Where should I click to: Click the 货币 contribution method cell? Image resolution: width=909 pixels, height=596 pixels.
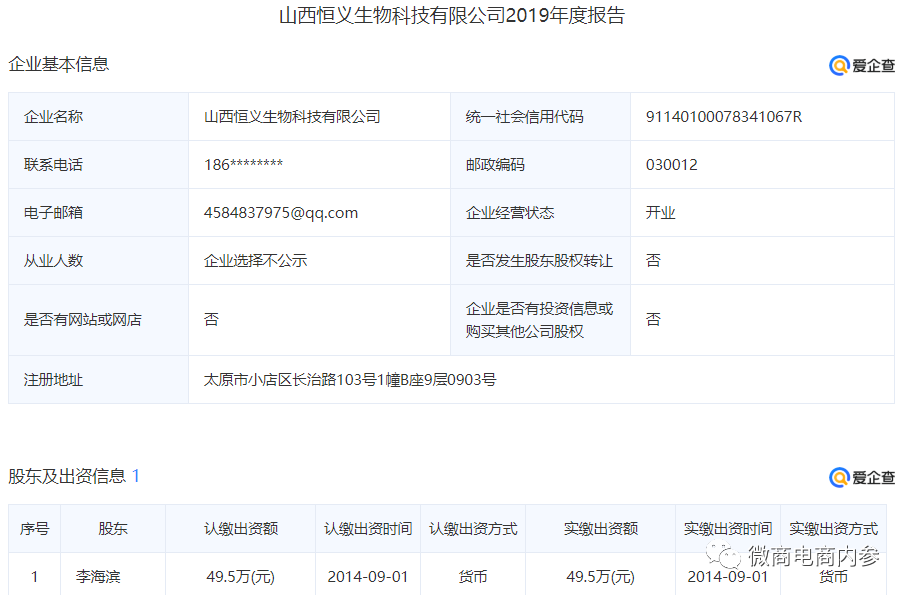click(475, 574)
